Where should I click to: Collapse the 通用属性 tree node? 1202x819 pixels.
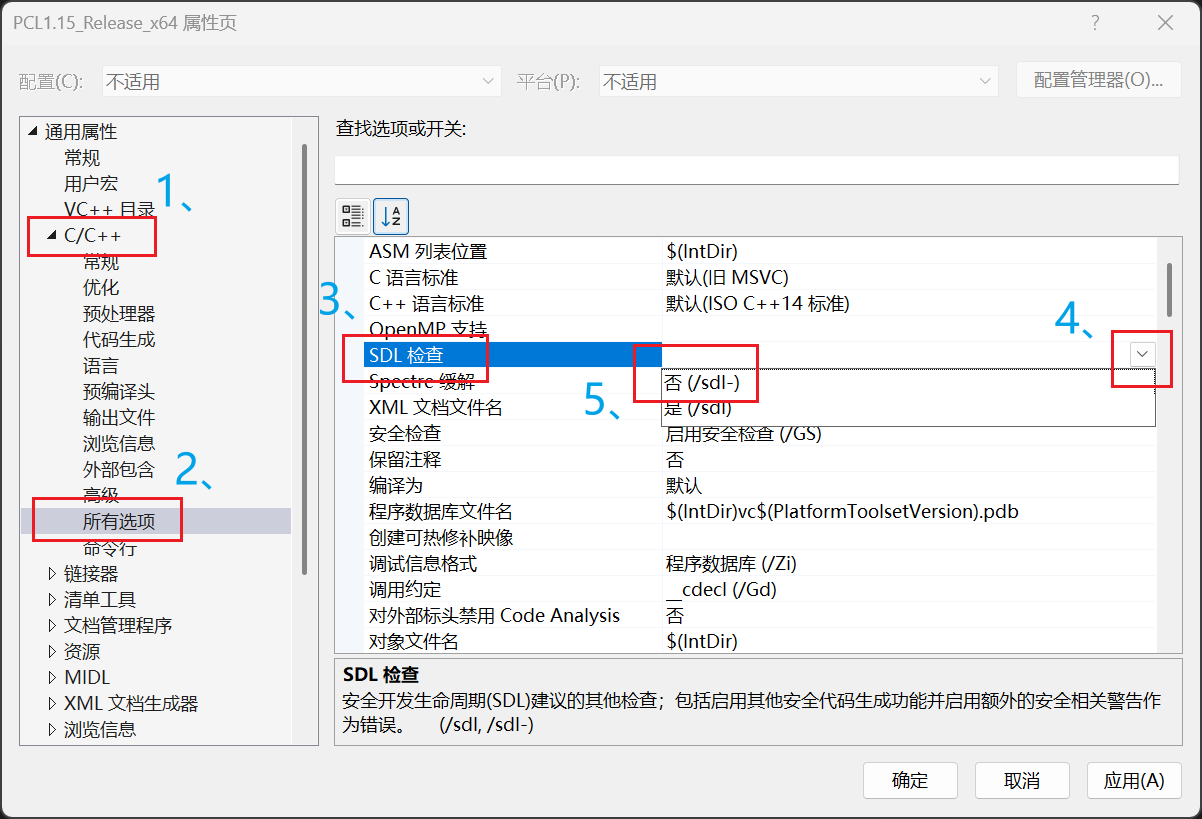[32, 131]
